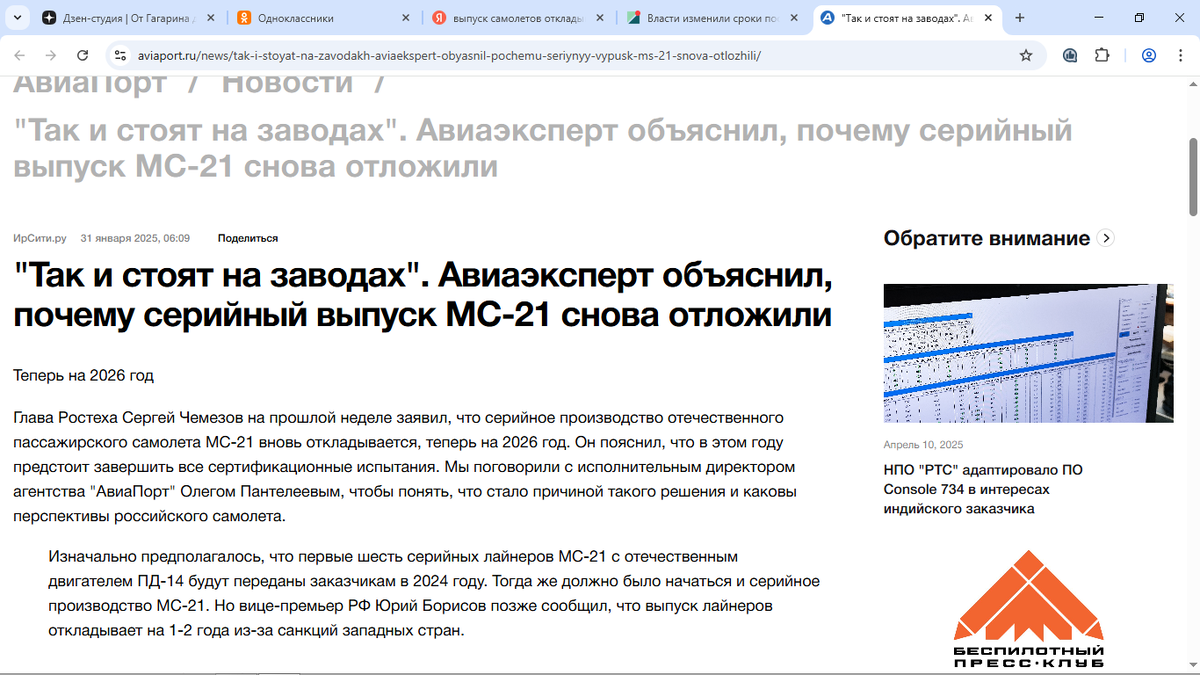Open the Extensions puzzle menu
The width and height of the screenshot is (1200, 675).
click(1102, 56)
